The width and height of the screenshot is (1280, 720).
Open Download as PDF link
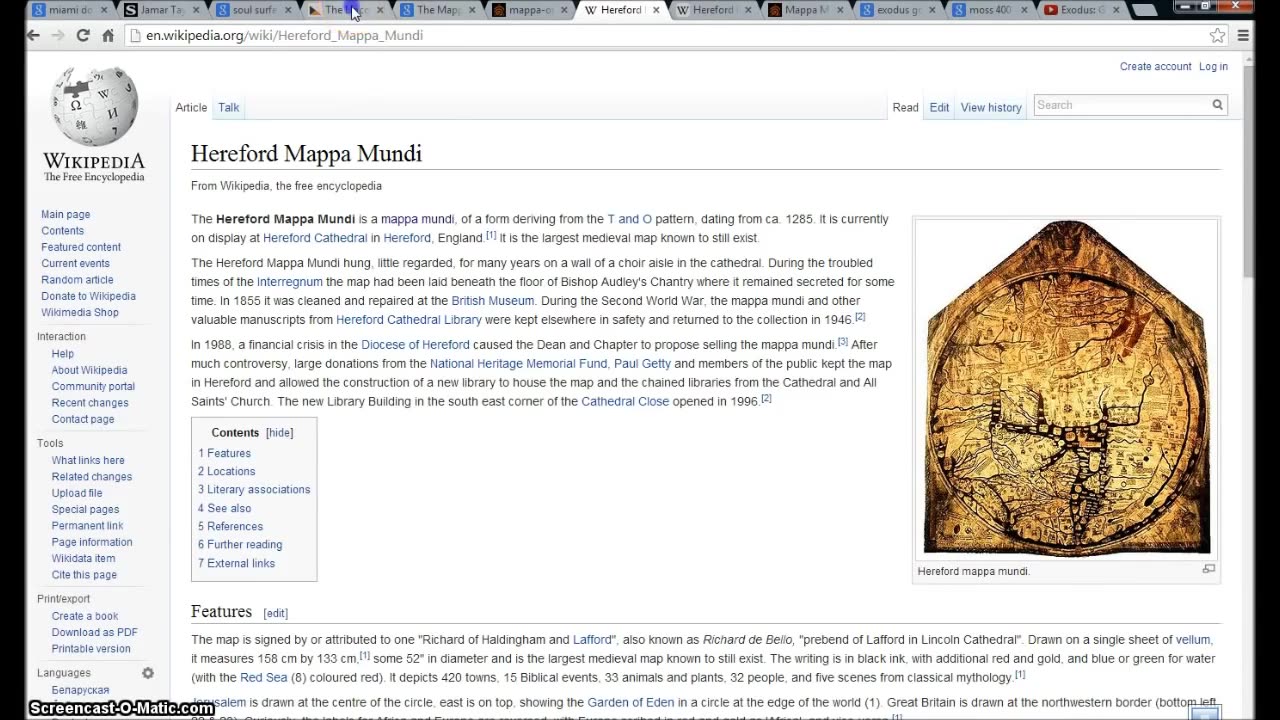pyautogui.click(x=95, y=632)
